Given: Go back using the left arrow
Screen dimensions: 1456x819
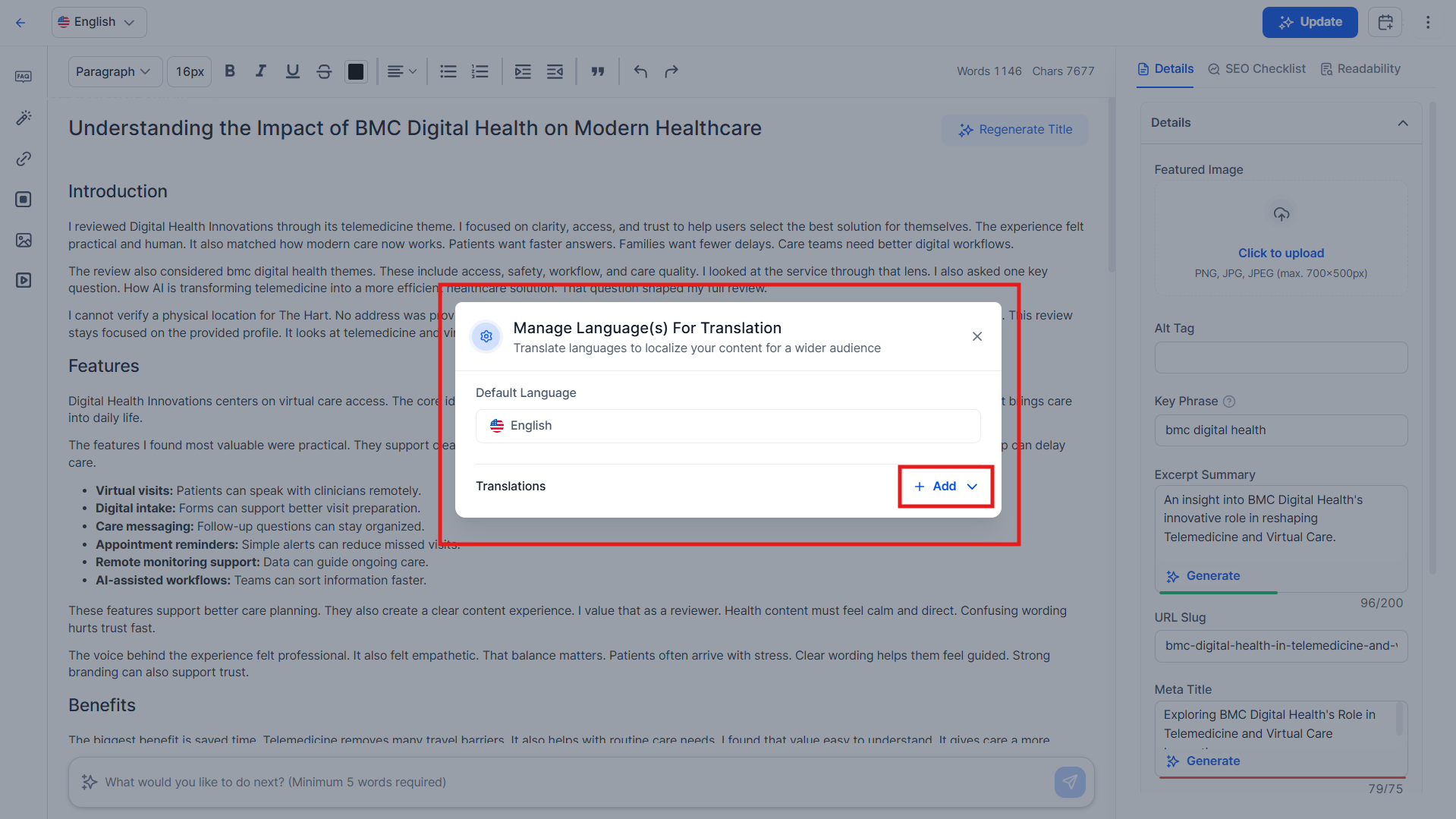Looking at the screenshot, I should [20, 23].
